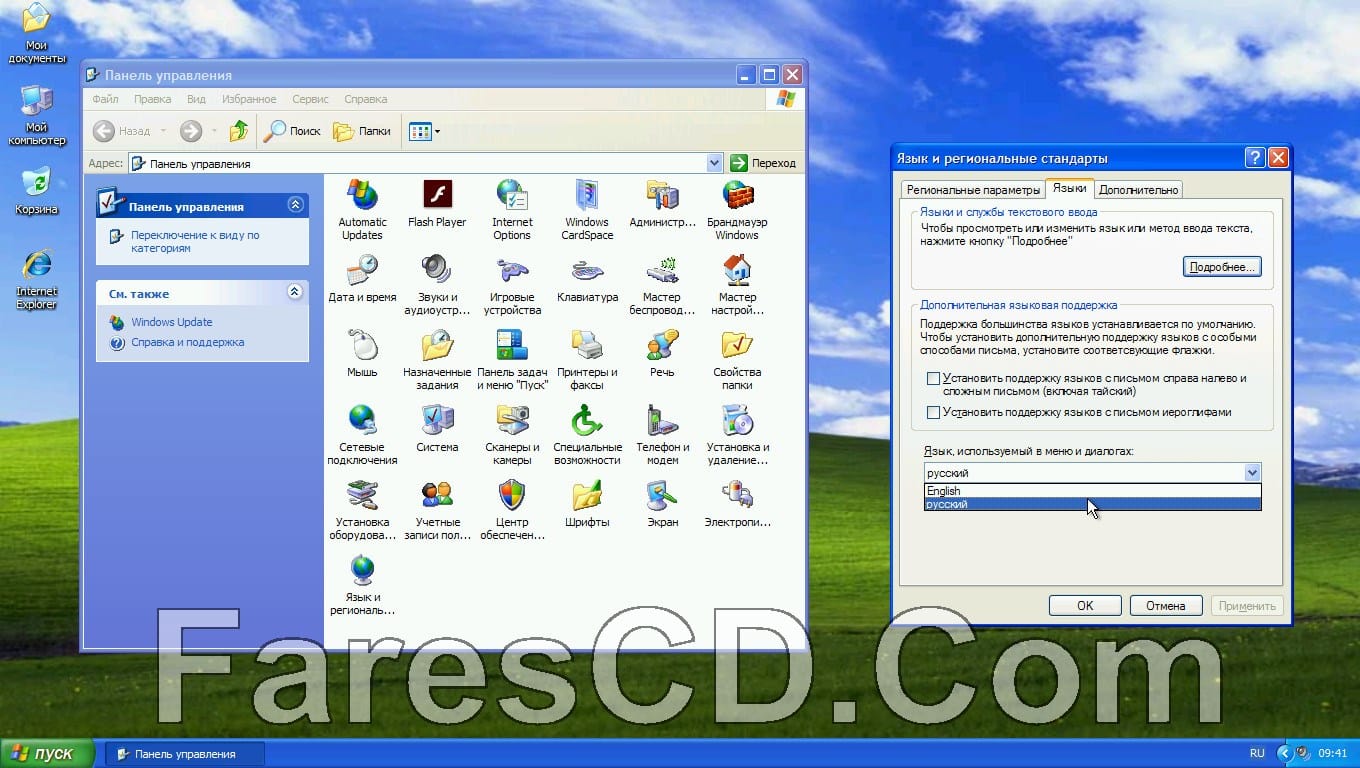The image size is (1360, 768).
Task: Confirm dialog with OK button
Action: coord(1085,605)
